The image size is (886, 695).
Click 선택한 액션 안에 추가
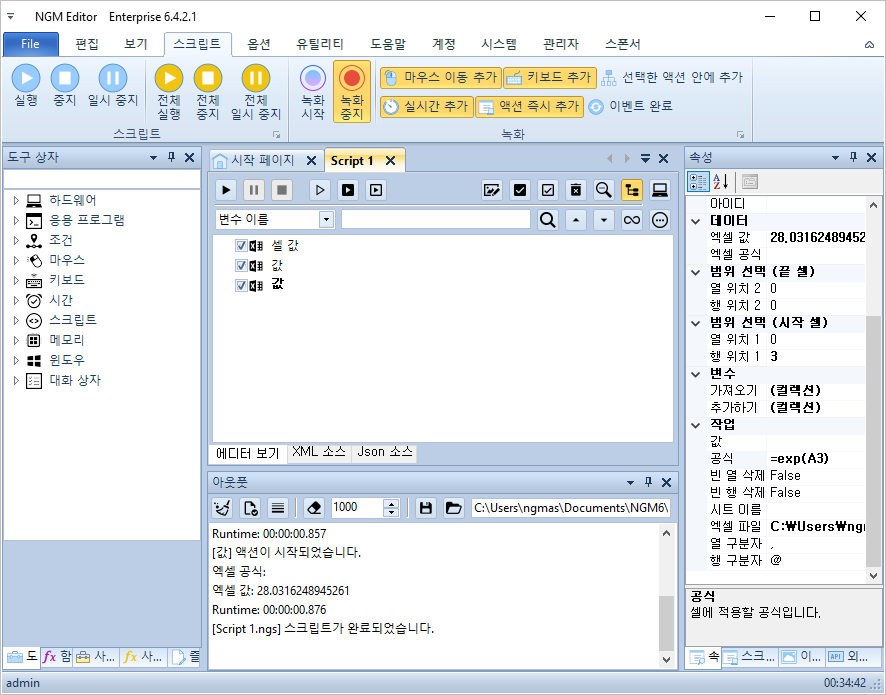(672, 77)
